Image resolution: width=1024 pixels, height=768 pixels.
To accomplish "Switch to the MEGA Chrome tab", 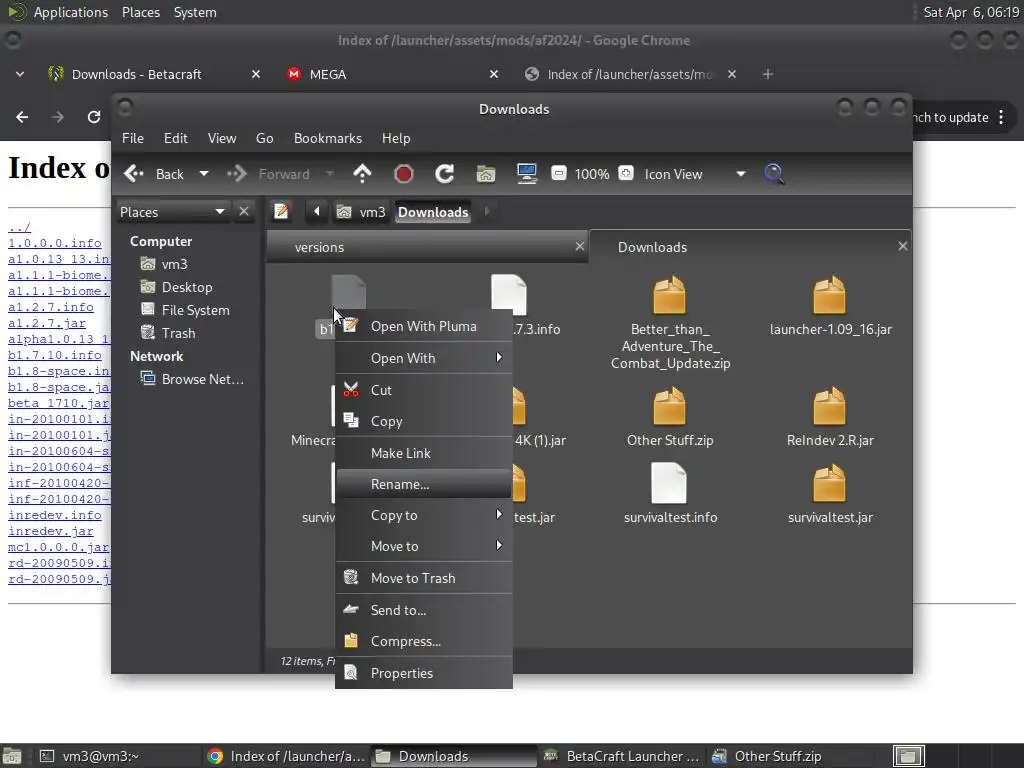I will pos(392,74).
